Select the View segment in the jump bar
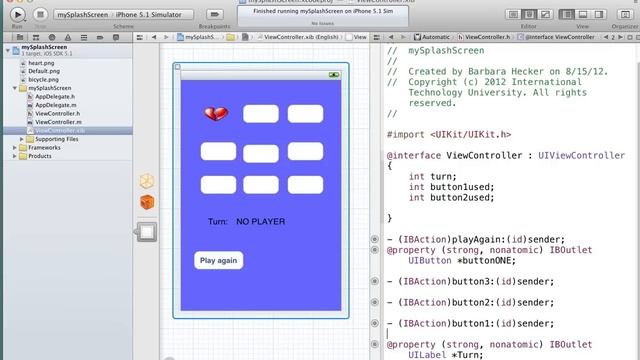Screen dimensions: 640x360 (356, 37)
